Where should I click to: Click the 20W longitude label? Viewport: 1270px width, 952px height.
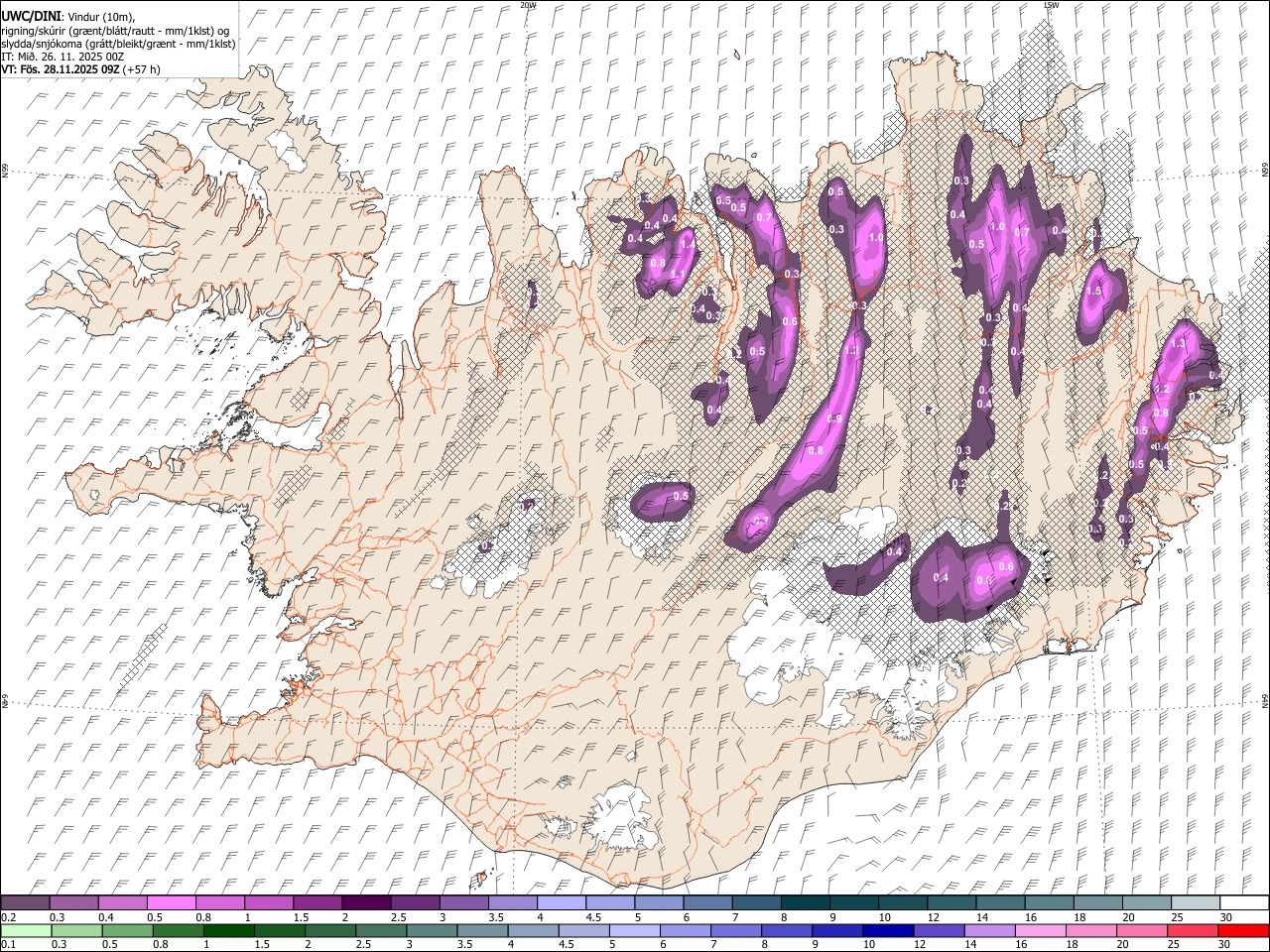tap(528, 5)
